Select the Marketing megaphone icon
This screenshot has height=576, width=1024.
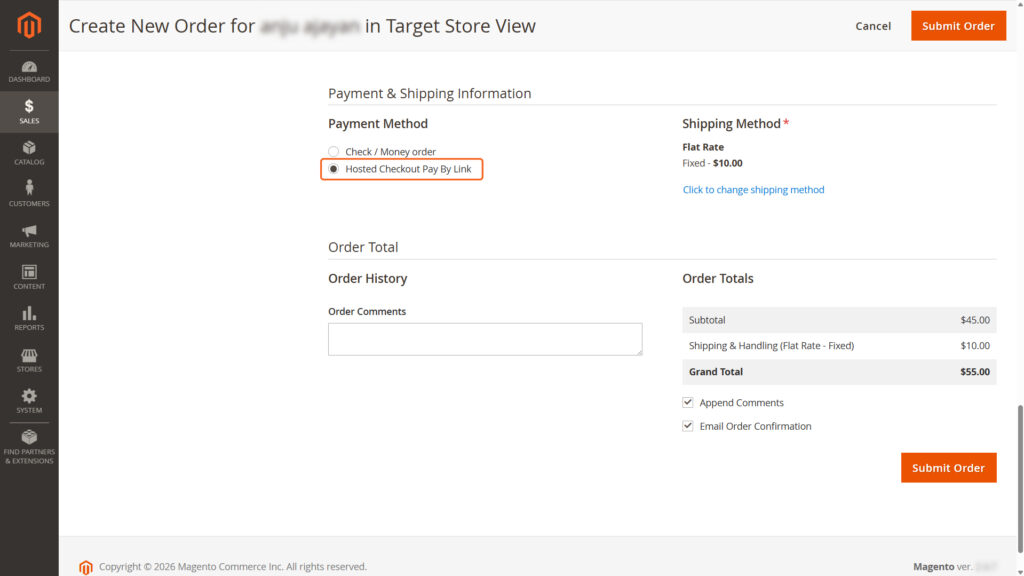[29, 234]
